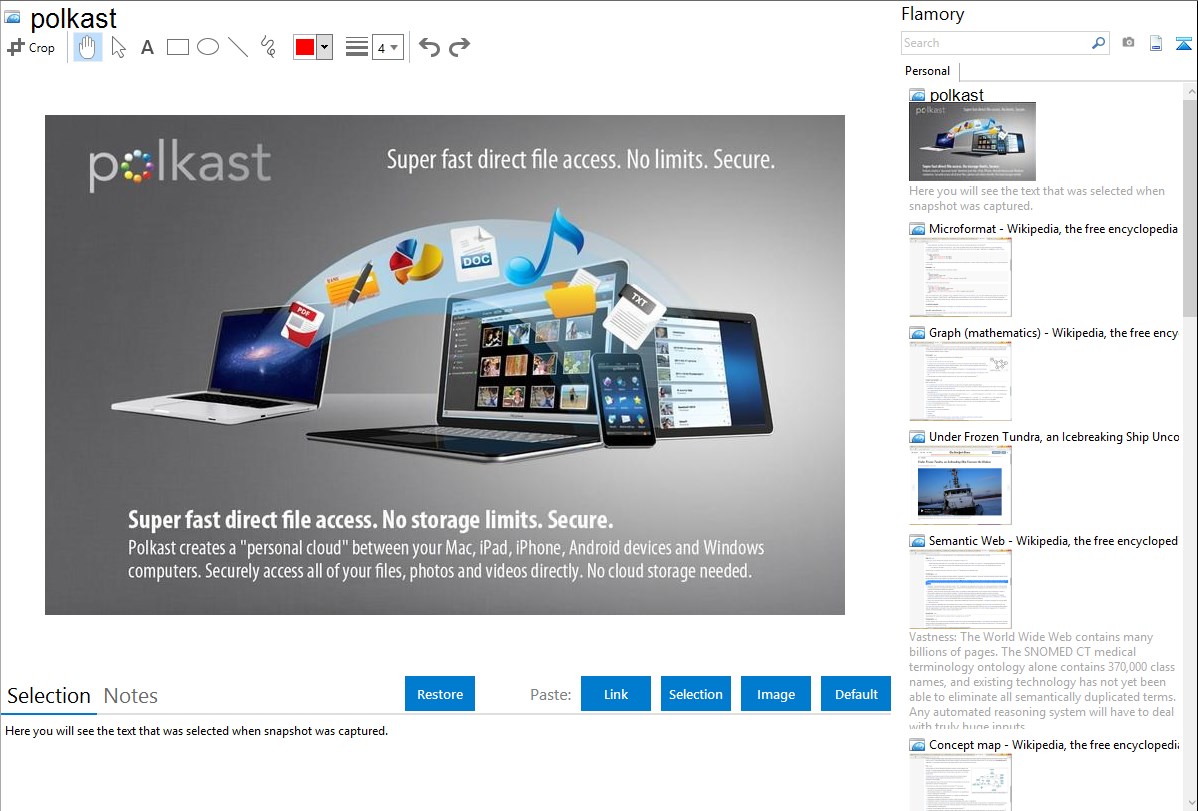Screen dimensions: 1198x811
Task: Pick the rectangle shape tool
Action: pyautogui.click(x=177, y=47)
